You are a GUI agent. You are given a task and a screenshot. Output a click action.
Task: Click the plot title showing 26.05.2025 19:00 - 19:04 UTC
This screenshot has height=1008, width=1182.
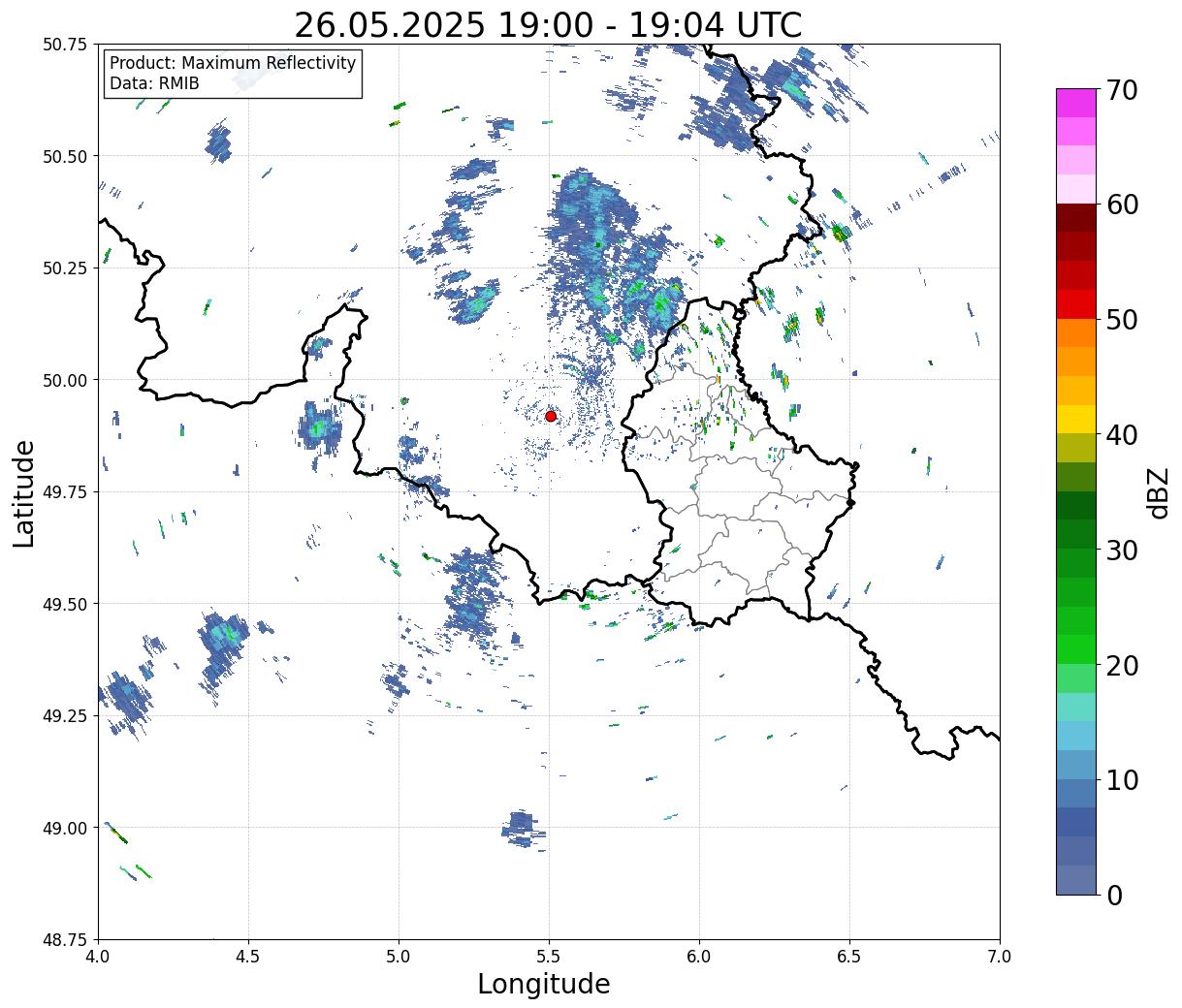point(548,24)
